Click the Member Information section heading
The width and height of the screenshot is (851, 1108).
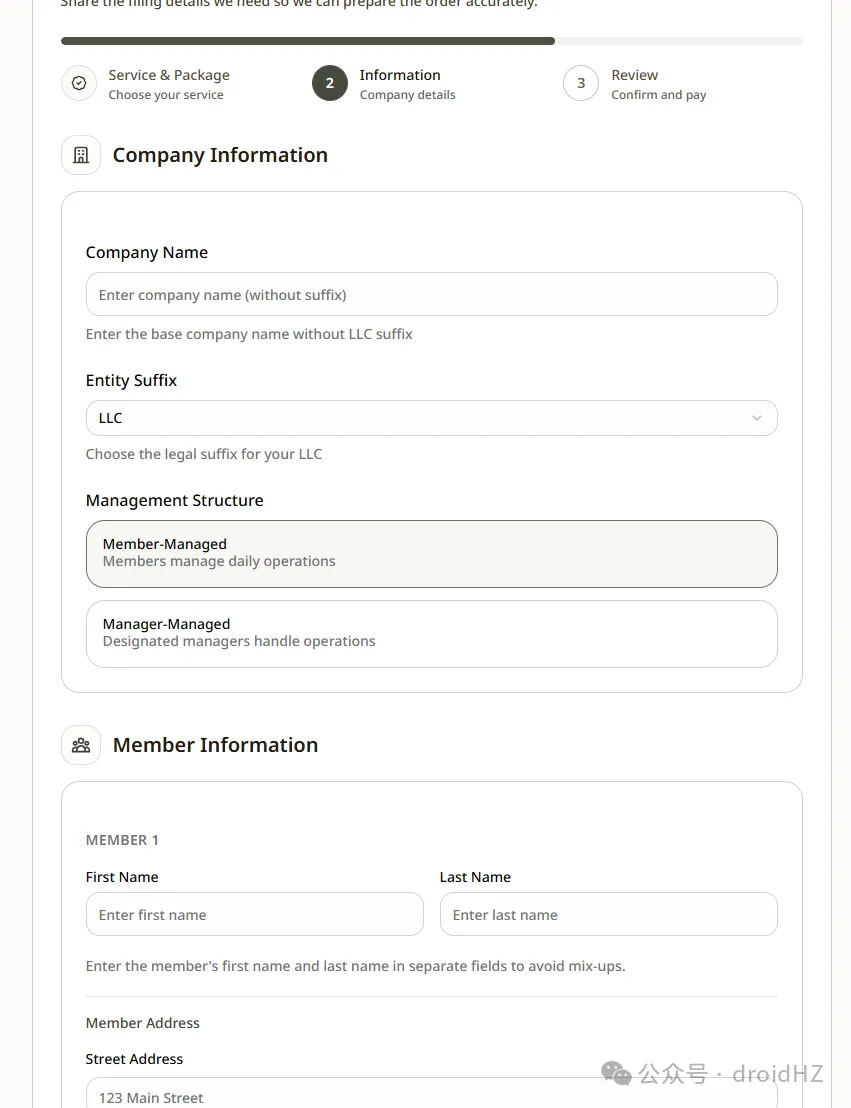[215, 745]
